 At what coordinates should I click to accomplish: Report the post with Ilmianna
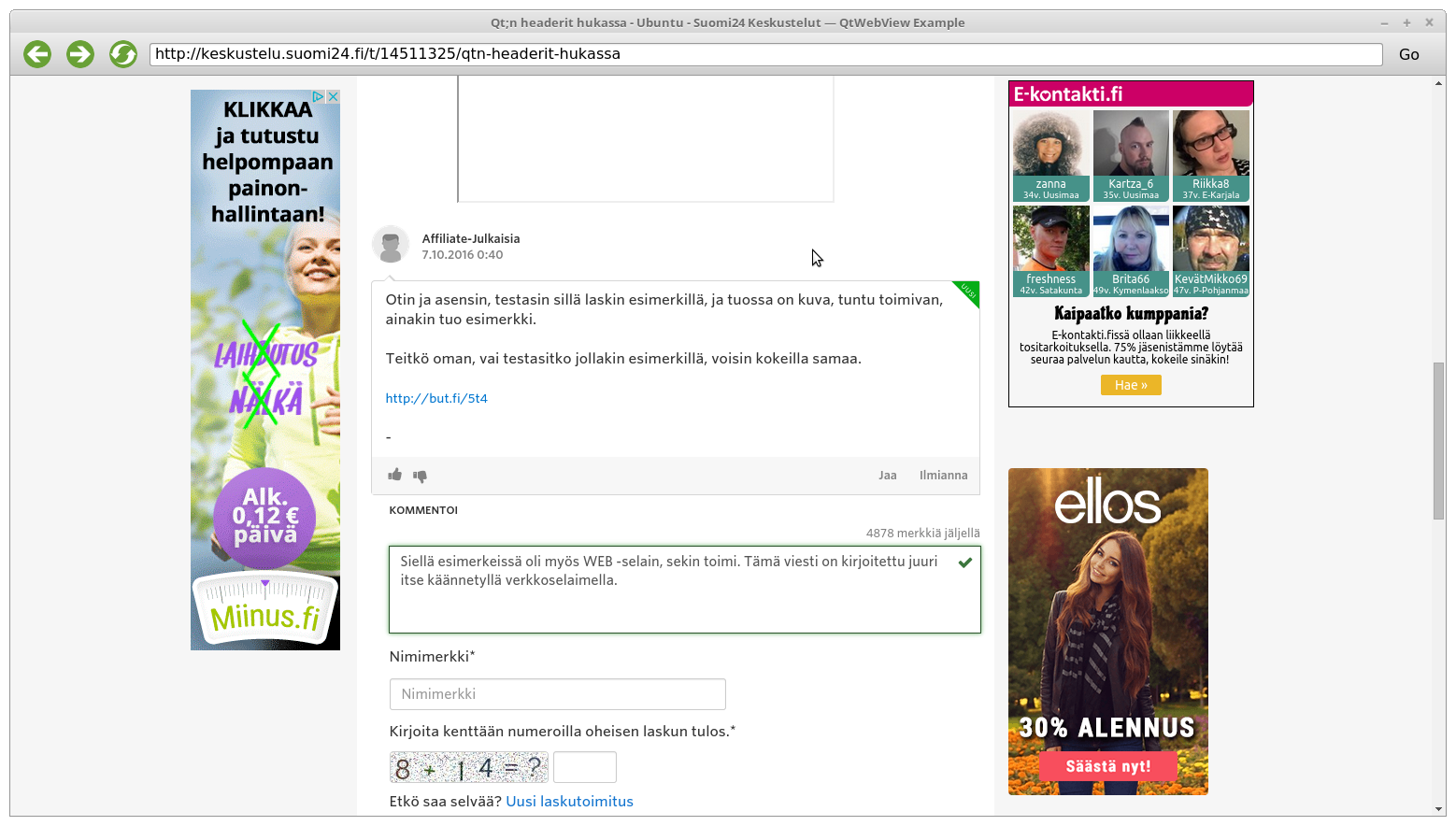(944, 476)
